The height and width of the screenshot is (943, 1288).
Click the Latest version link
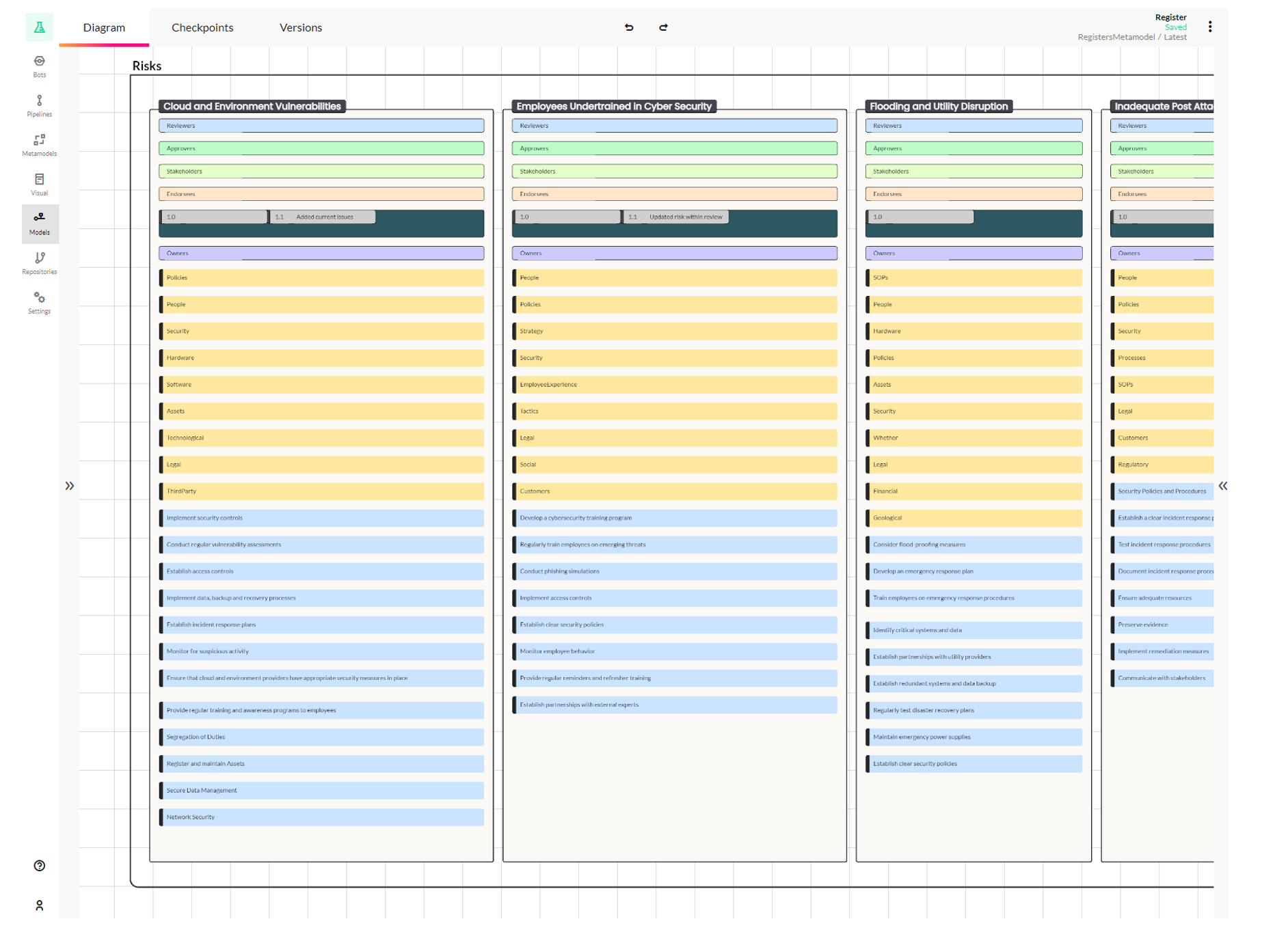[x=1175, y=37]
